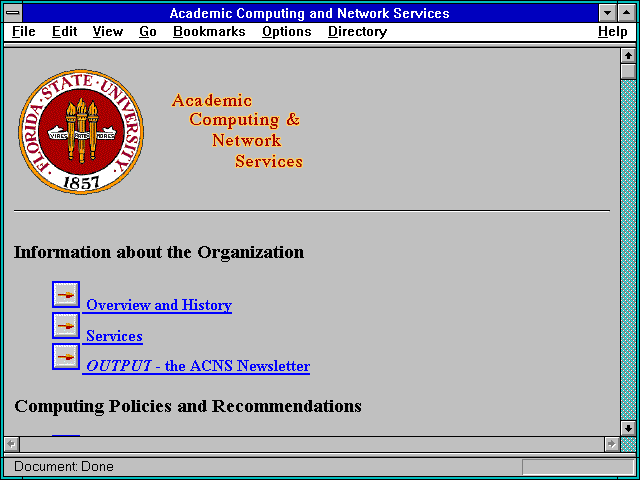Image resolution: width=640 pixels, height=480 pixels.
Task: Open the Directory menu
Action: click(x=358, y=32)
